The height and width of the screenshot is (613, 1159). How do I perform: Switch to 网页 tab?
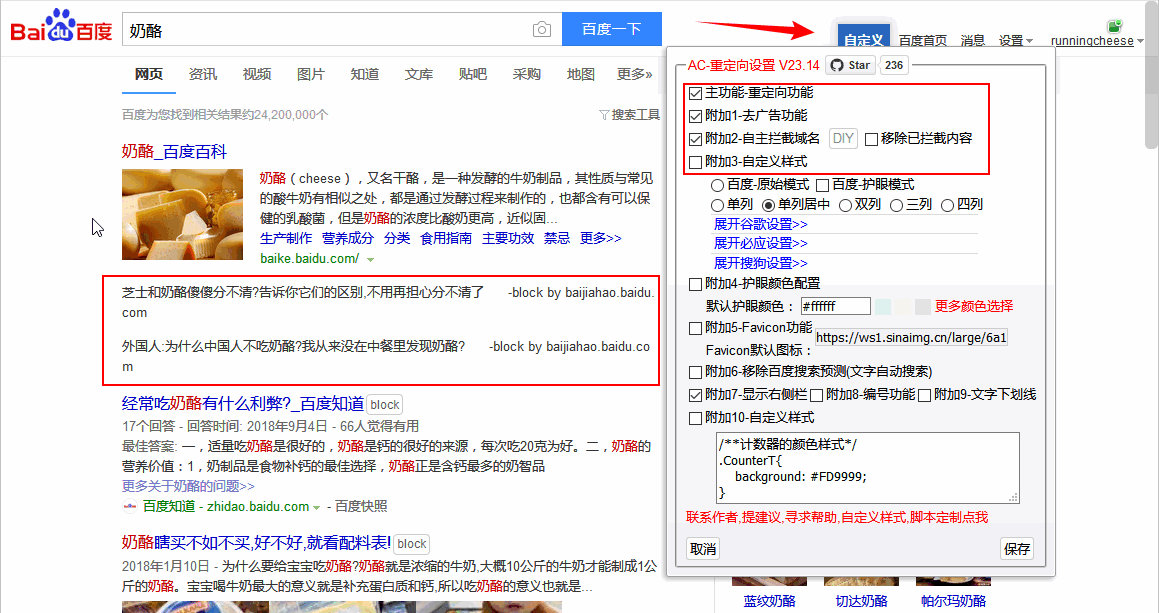(149, 75)
